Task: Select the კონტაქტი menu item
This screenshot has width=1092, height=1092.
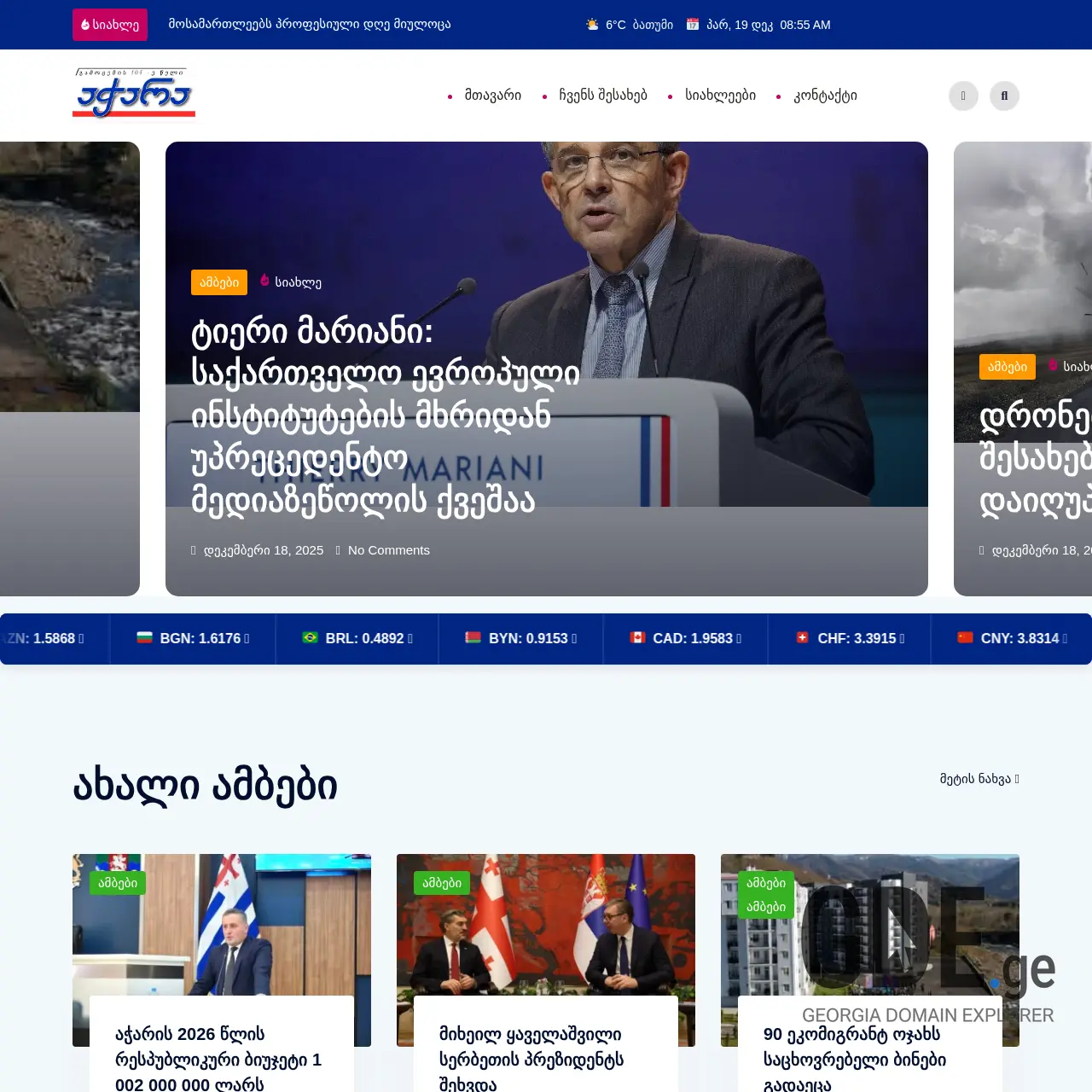Action: coord(824,96)
